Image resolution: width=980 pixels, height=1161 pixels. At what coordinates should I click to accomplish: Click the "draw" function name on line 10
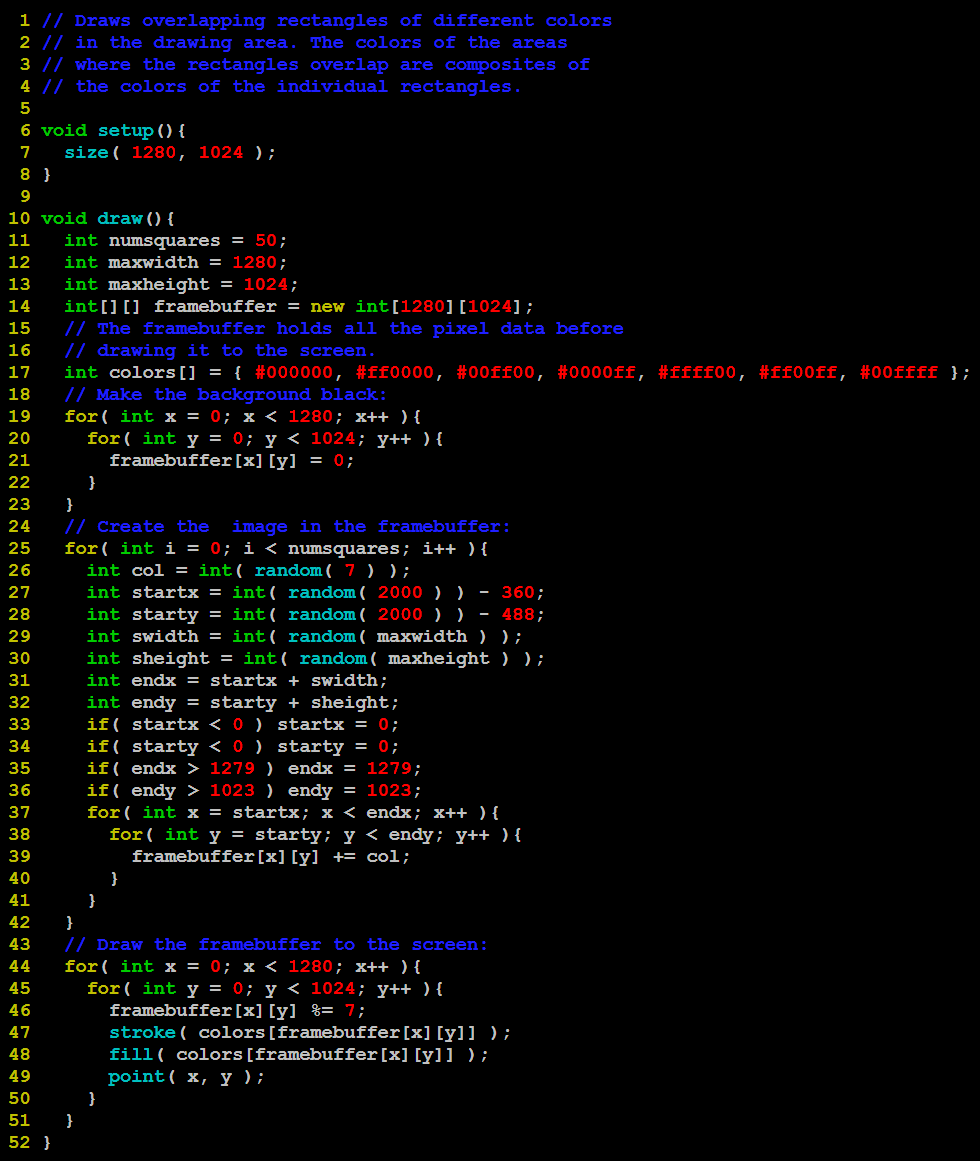[120, 218]
